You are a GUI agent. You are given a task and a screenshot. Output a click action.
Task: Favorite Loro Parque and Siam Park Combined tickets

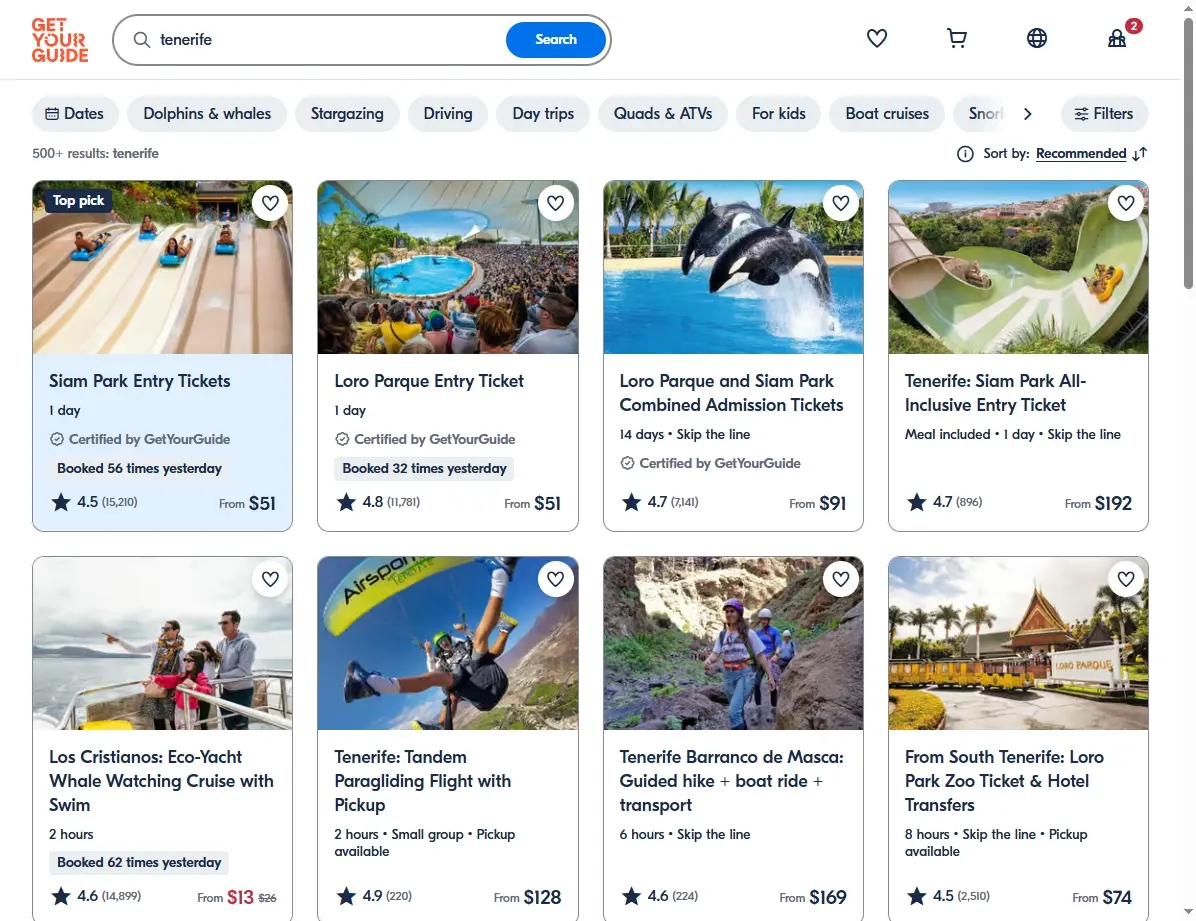[841, 203]
